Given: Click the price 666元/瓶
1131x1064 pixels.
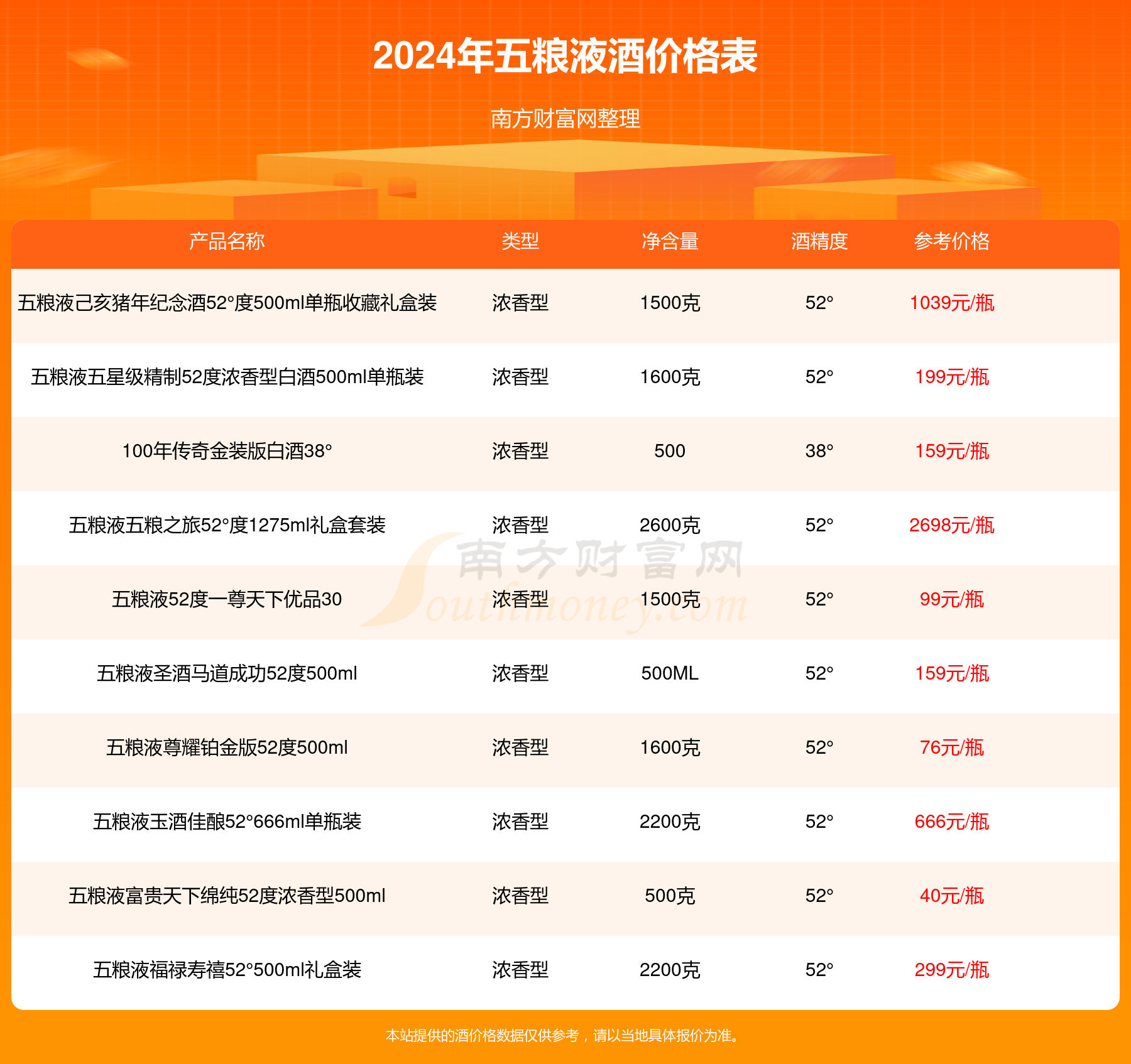Looking at the screenshot, I should point(952,822).
